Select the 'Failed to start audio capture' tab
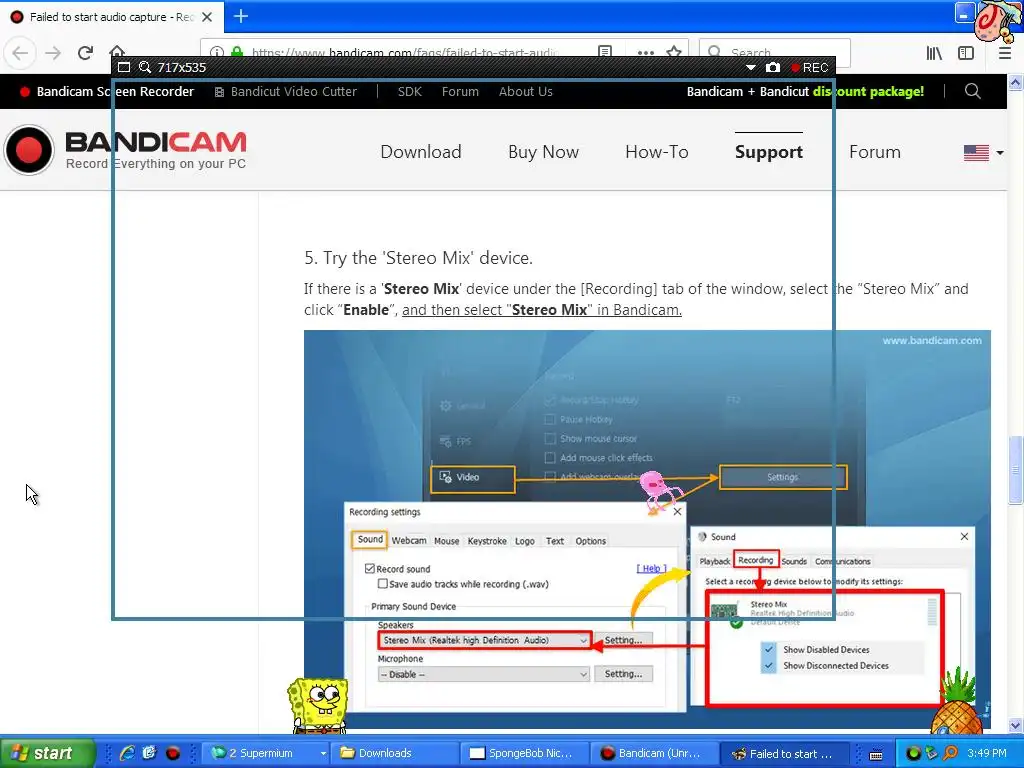 (112, 17)
